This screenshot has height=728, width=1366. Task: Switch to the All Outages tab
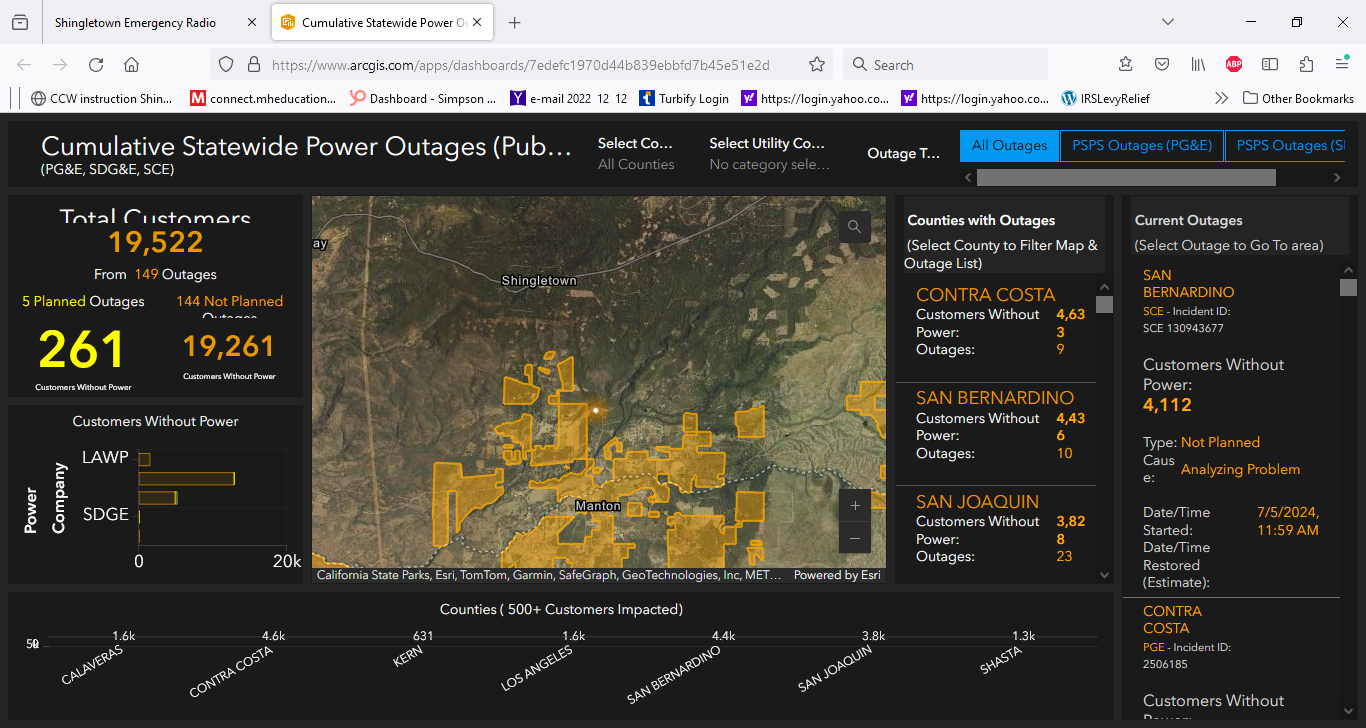tap(1009, 145)
